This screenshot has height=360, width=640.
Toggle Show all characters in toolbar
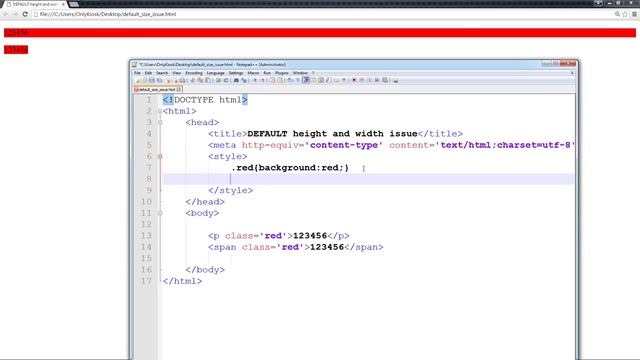298,80
